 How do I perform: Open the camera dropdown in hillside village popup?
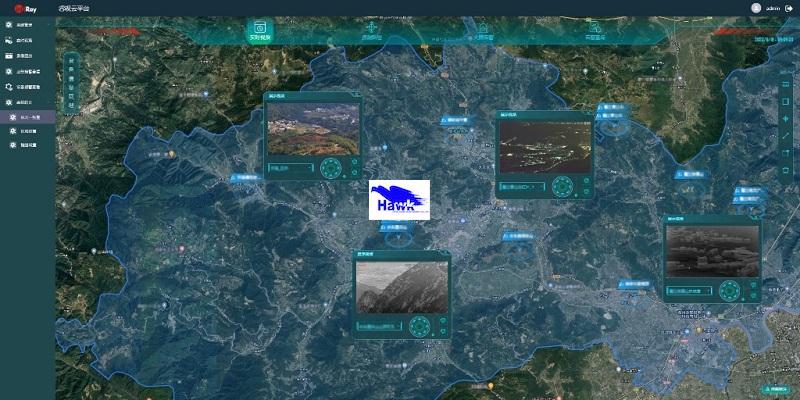pos(291,168)
